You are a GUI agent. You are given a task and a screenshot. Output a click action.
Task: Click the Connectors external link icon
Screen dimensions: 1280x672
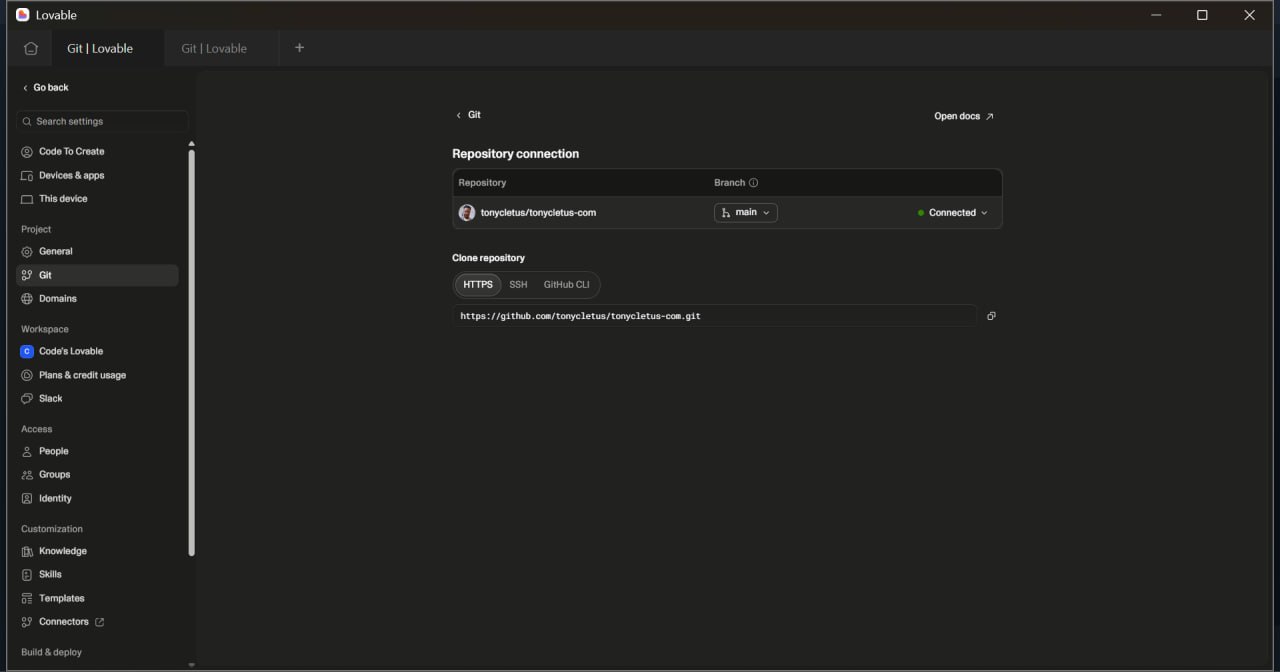(99, 622)
